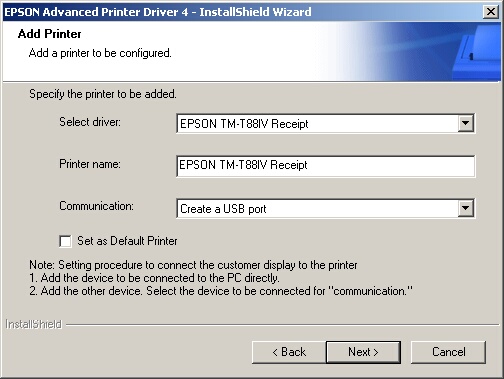This screenshot has height=379, width=504.
Task: Click the Communication label
Action: pyautogui.click(x=96, y=206)
